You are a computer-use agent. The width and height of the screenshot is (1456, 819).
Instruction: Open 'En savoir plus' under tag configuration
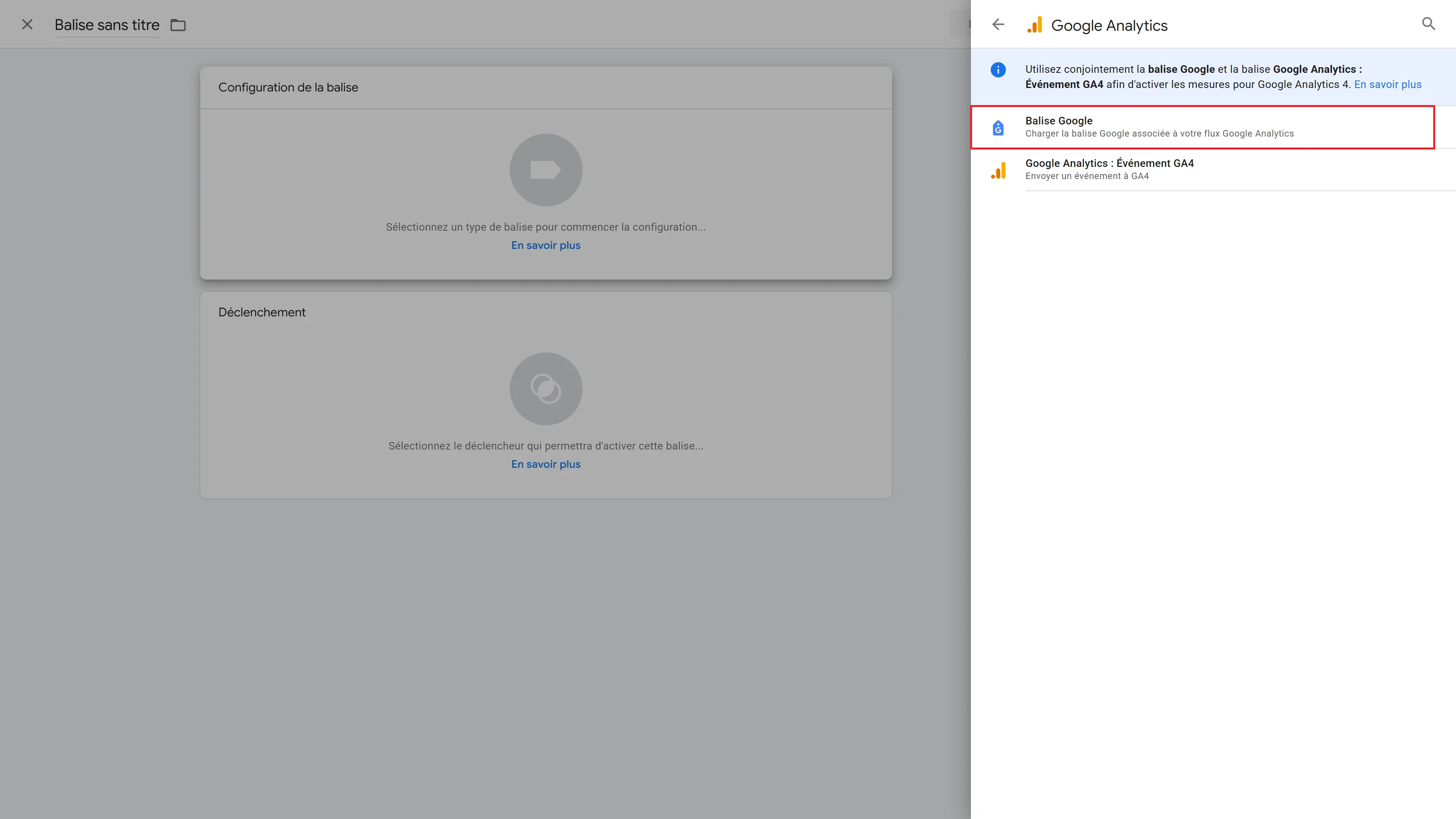point(546,245)
